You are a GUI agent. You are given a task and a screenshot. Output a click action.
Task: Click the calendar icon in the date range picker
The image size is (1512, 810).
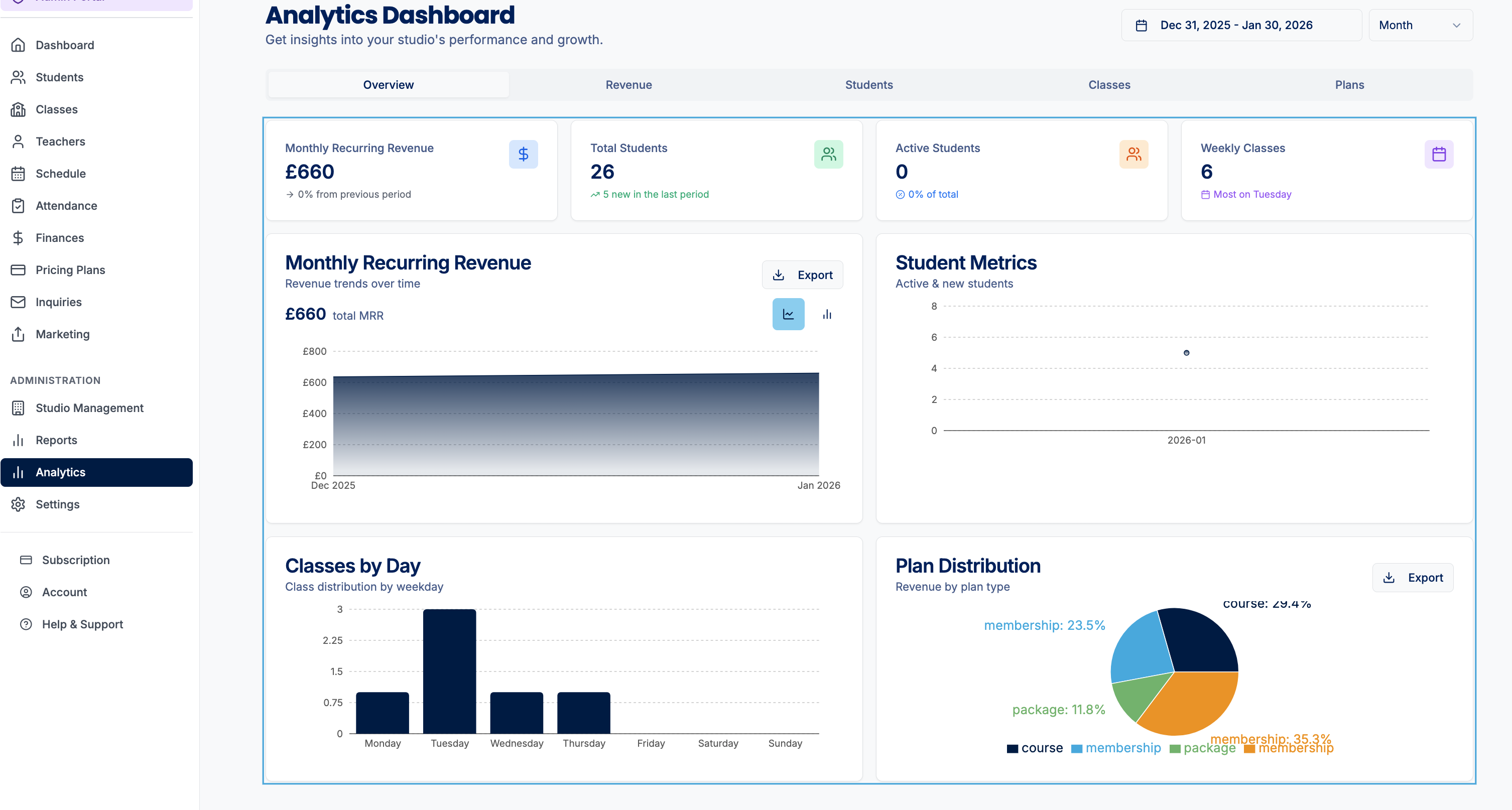[1142, 25]
